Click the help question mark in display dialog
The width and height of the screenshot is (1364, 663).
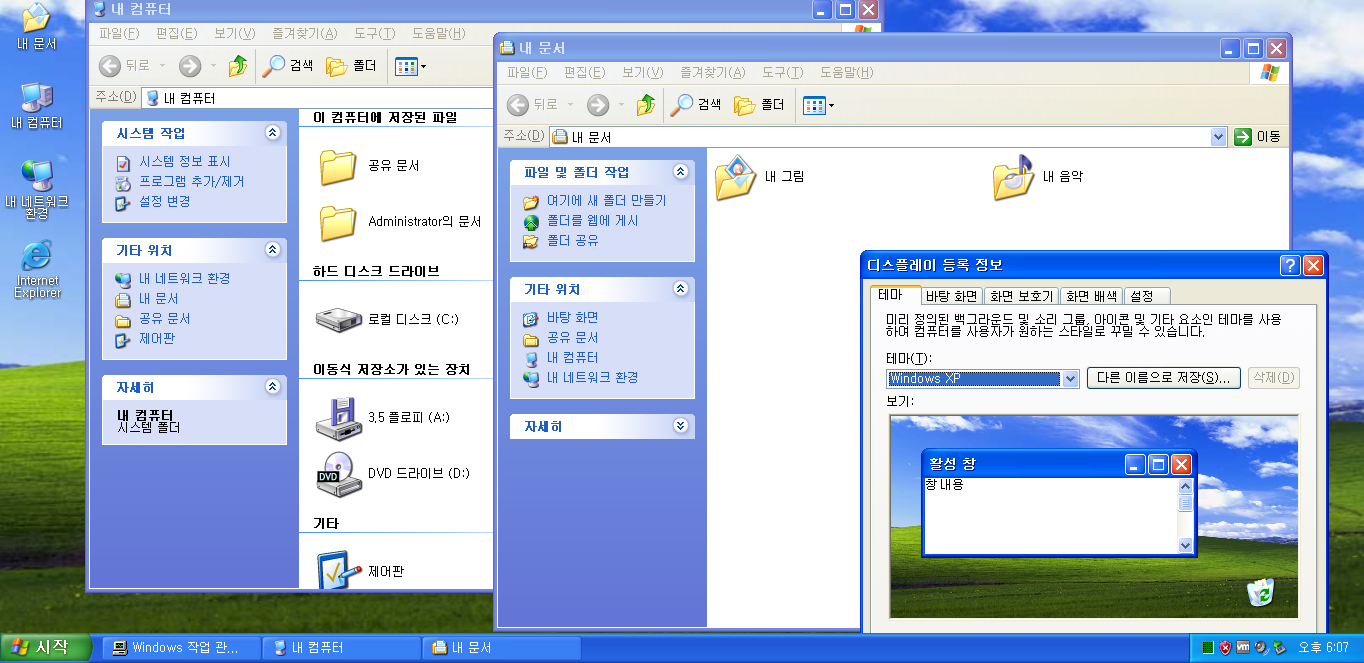pyautogui.click(x=1289, y=265)
